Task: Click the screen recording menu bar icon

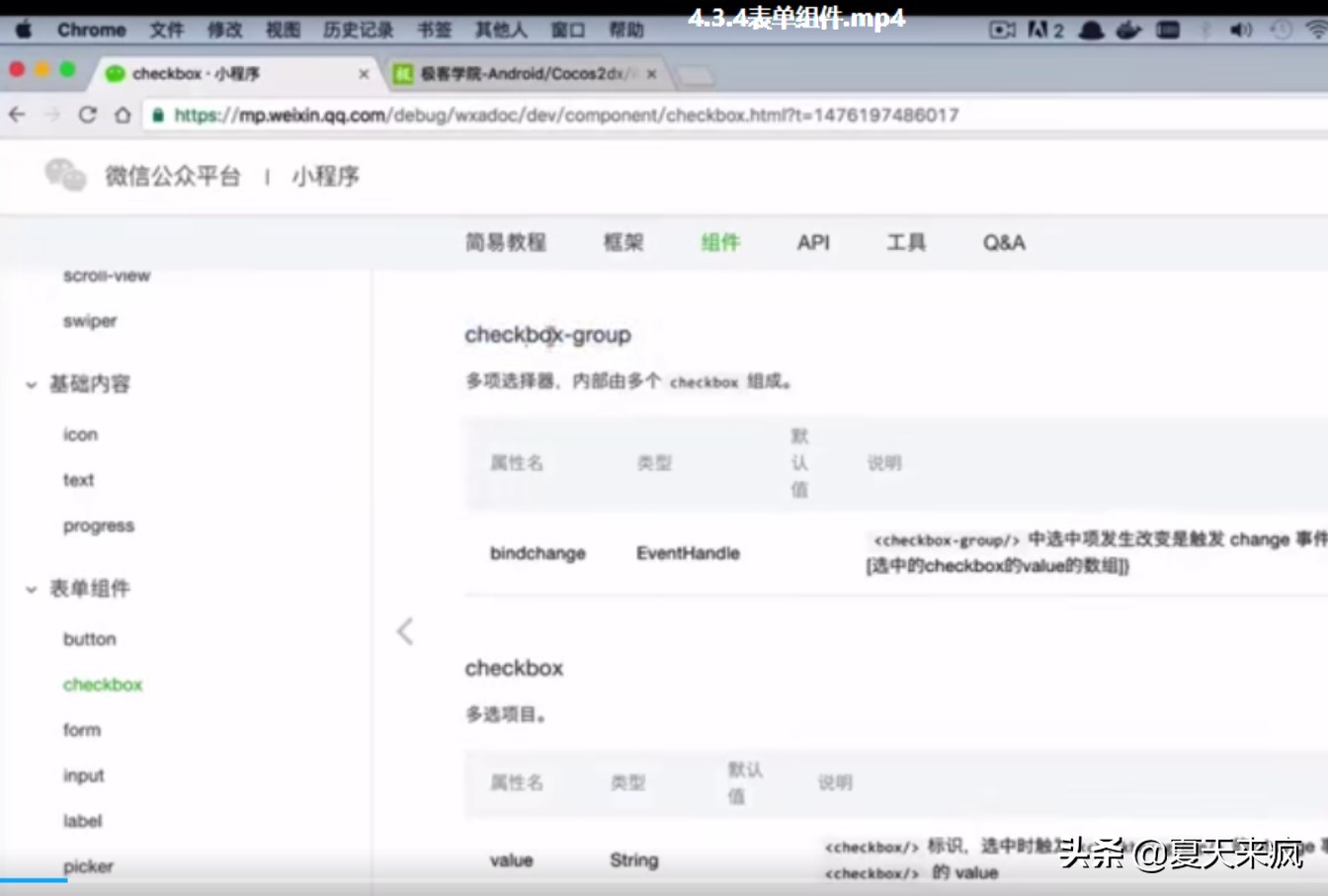Action: [x=1002, y=30]
